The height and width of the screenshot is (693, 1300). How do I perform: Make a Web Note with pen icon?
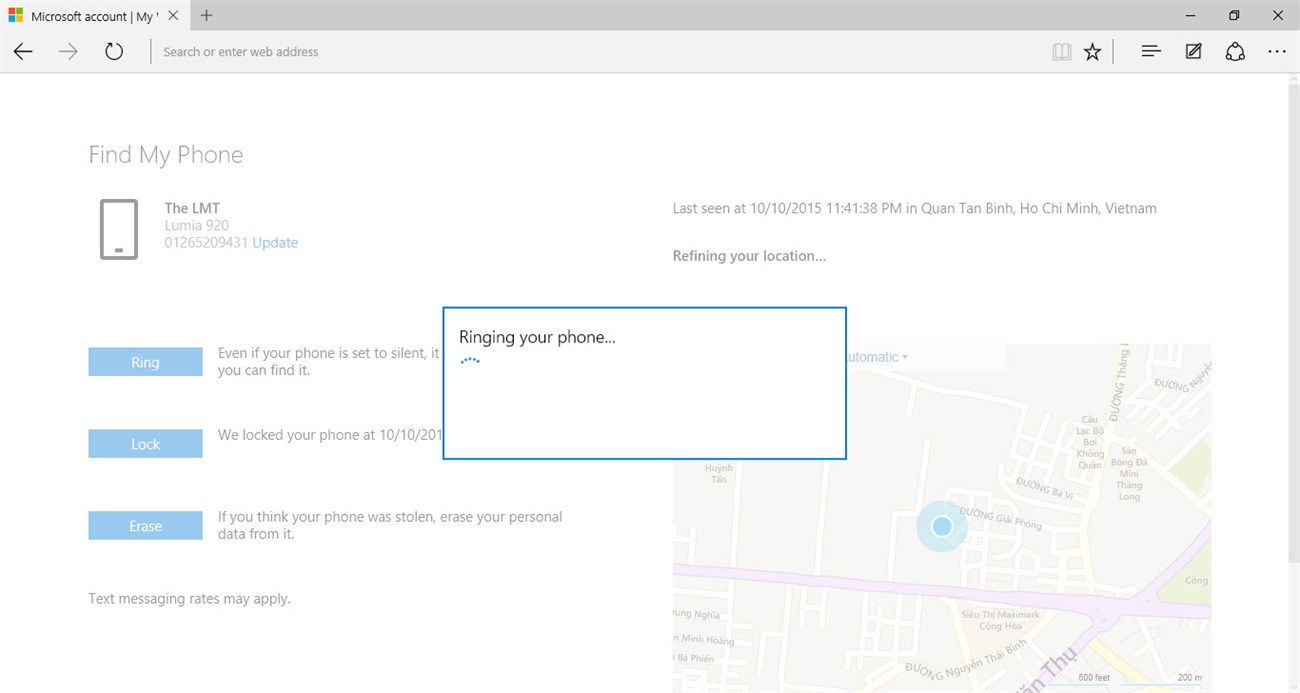coord(1193,51)
